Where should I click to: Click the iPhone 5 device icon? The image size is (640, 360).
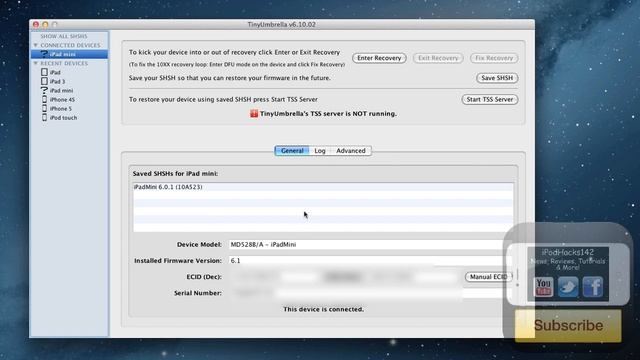[x=44, y=108]
